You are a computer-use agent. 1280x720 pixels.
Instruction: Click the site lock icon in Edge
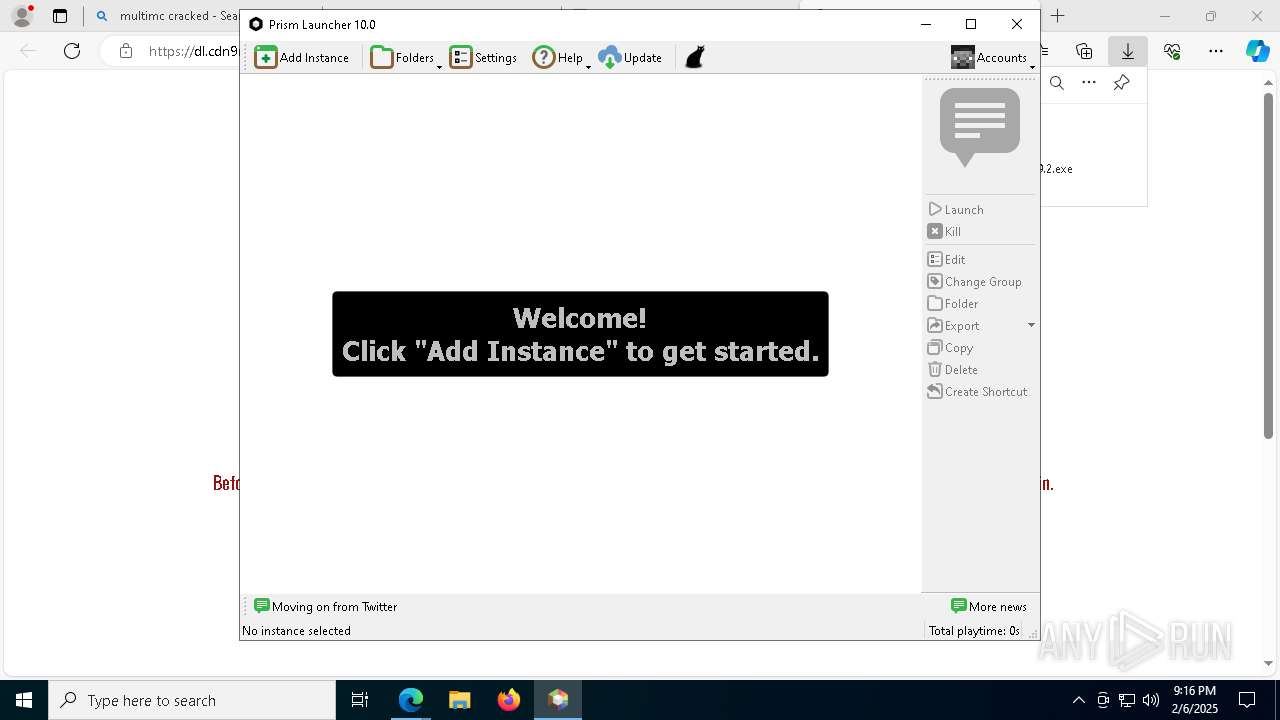(126, 51)
